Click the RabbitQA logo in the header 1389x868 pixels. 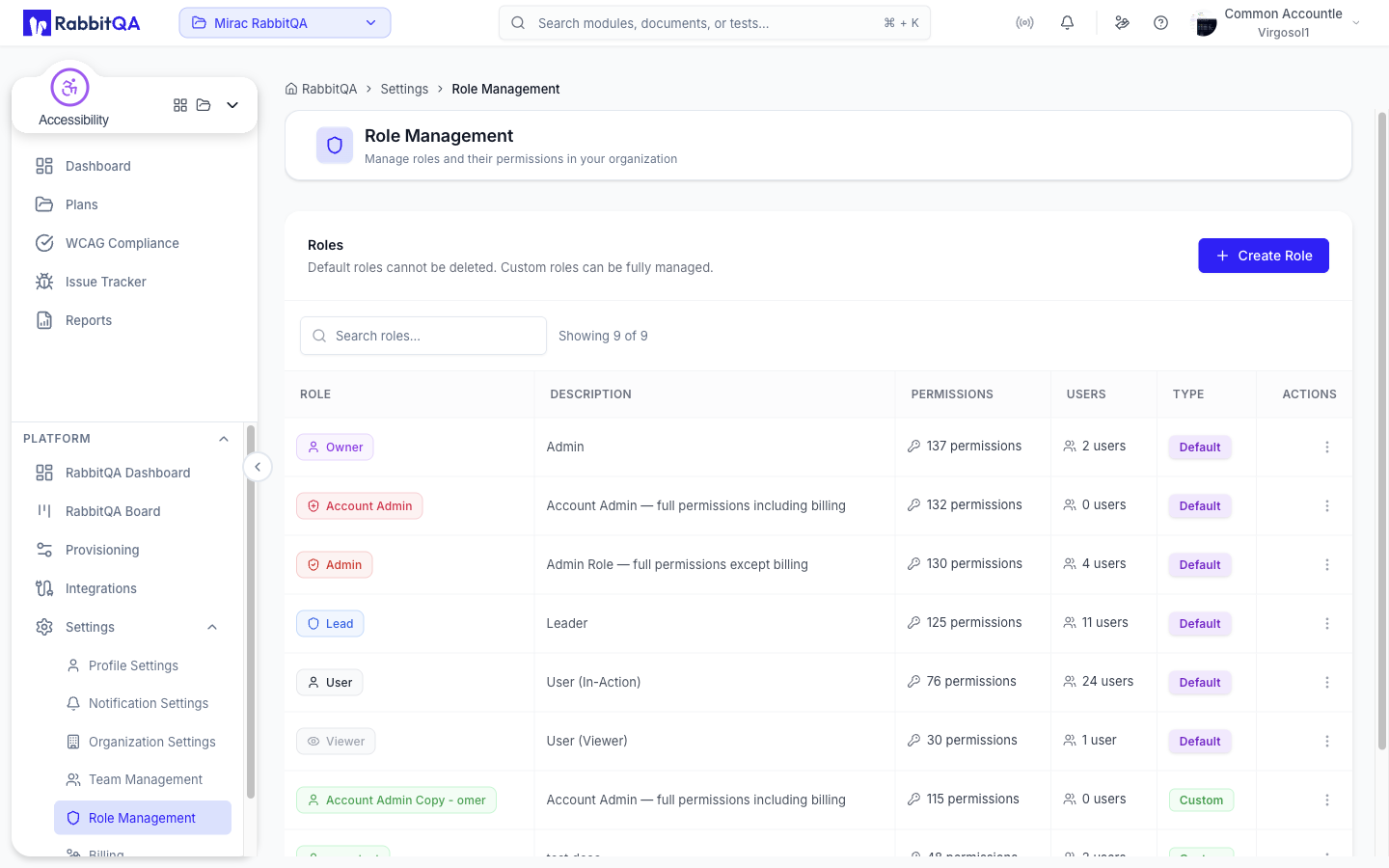coord(82,23)
